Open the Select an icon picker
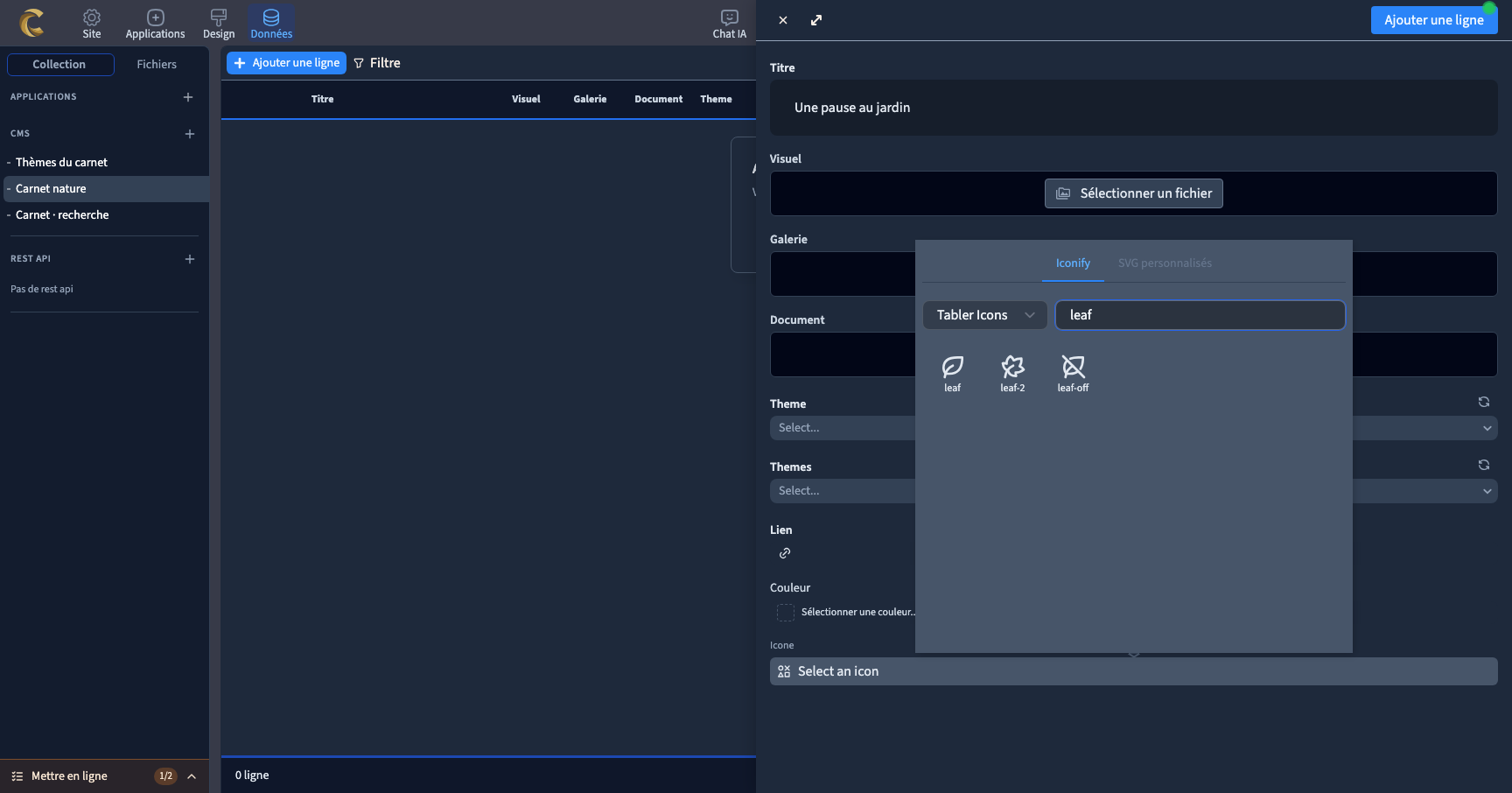Viewport: 1512px width, 793px height. [1134, 671]
